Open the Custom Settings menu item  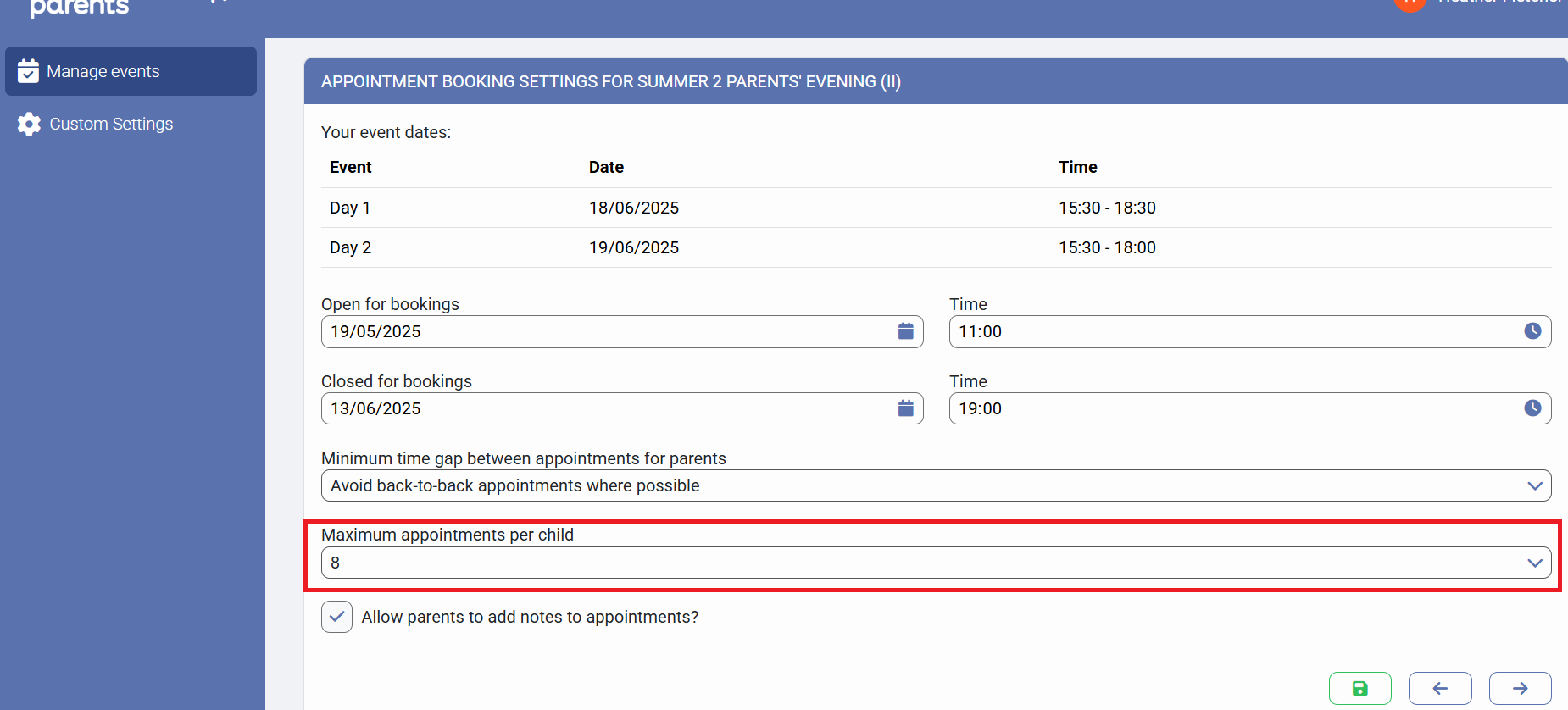pos(110,124)
